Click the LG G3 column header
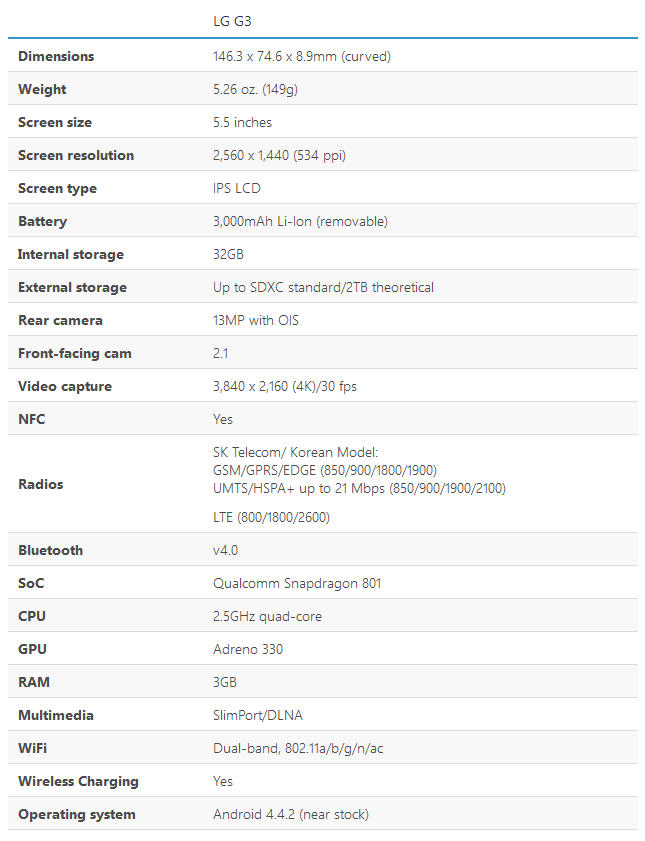The width and height of the screenshot is (645, 841). [232, 21]
